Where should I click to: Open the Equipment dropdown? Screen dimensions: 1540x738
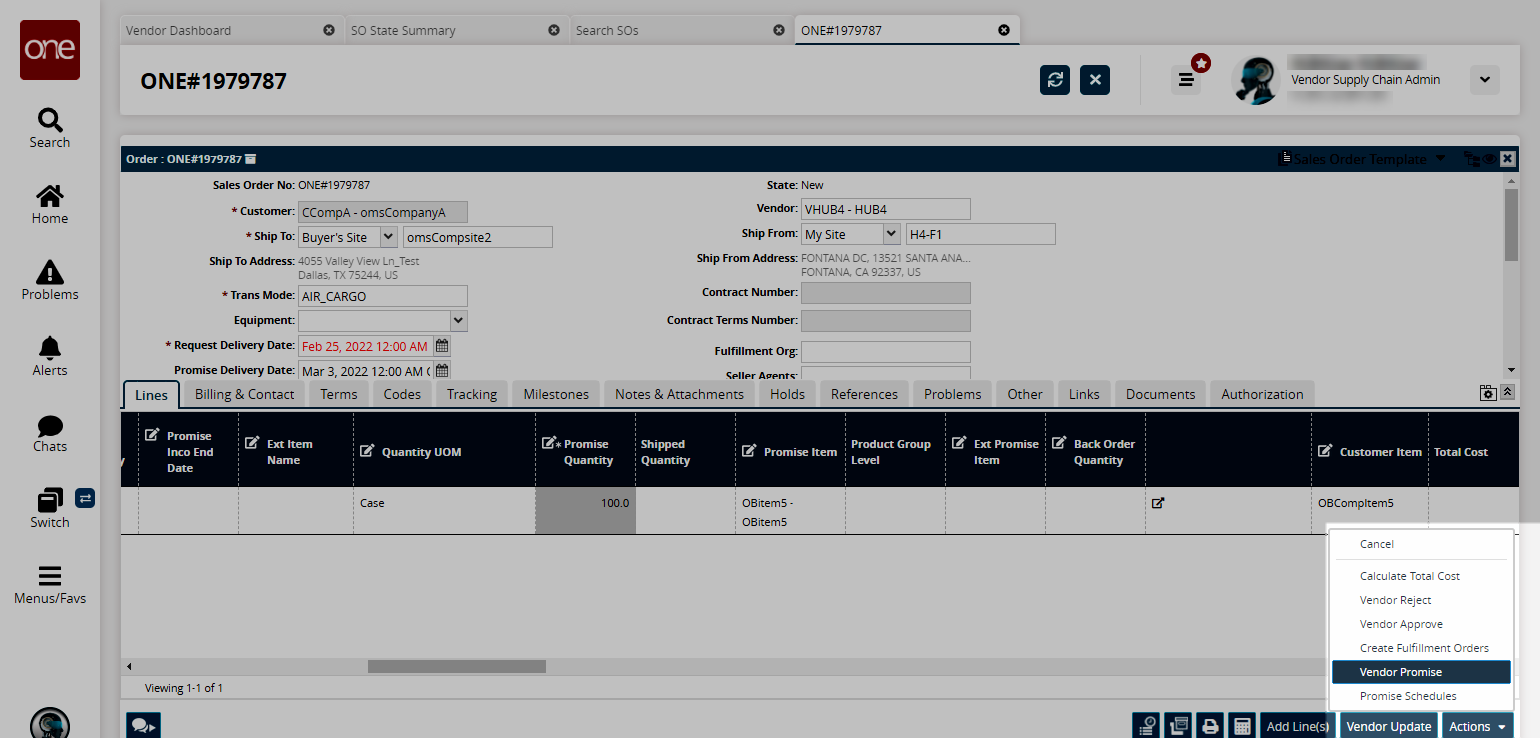[x=458, y=321]
